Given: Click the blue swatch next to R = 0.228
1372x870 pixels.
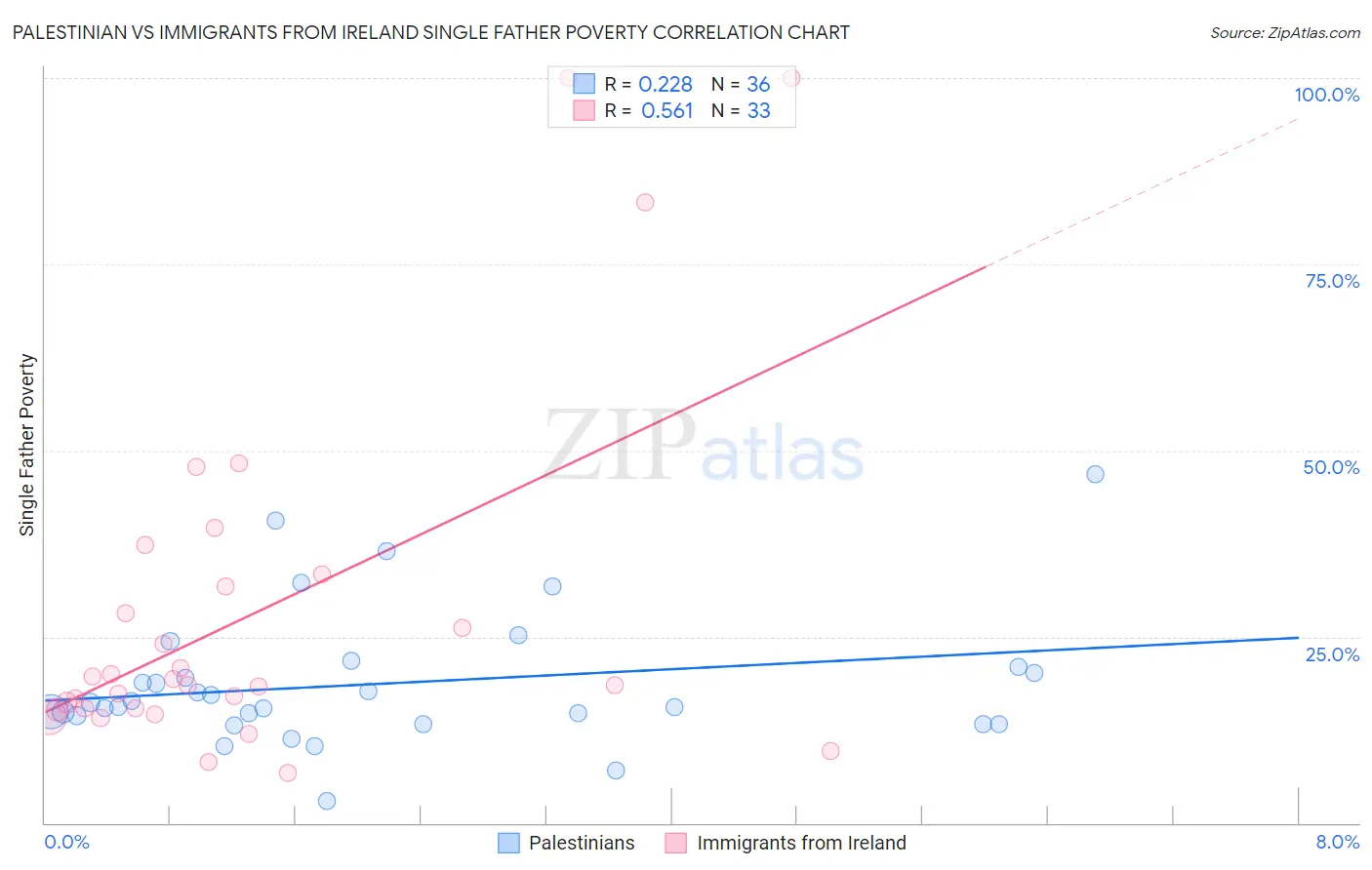Looking at the screenshot, I should 584,84.
